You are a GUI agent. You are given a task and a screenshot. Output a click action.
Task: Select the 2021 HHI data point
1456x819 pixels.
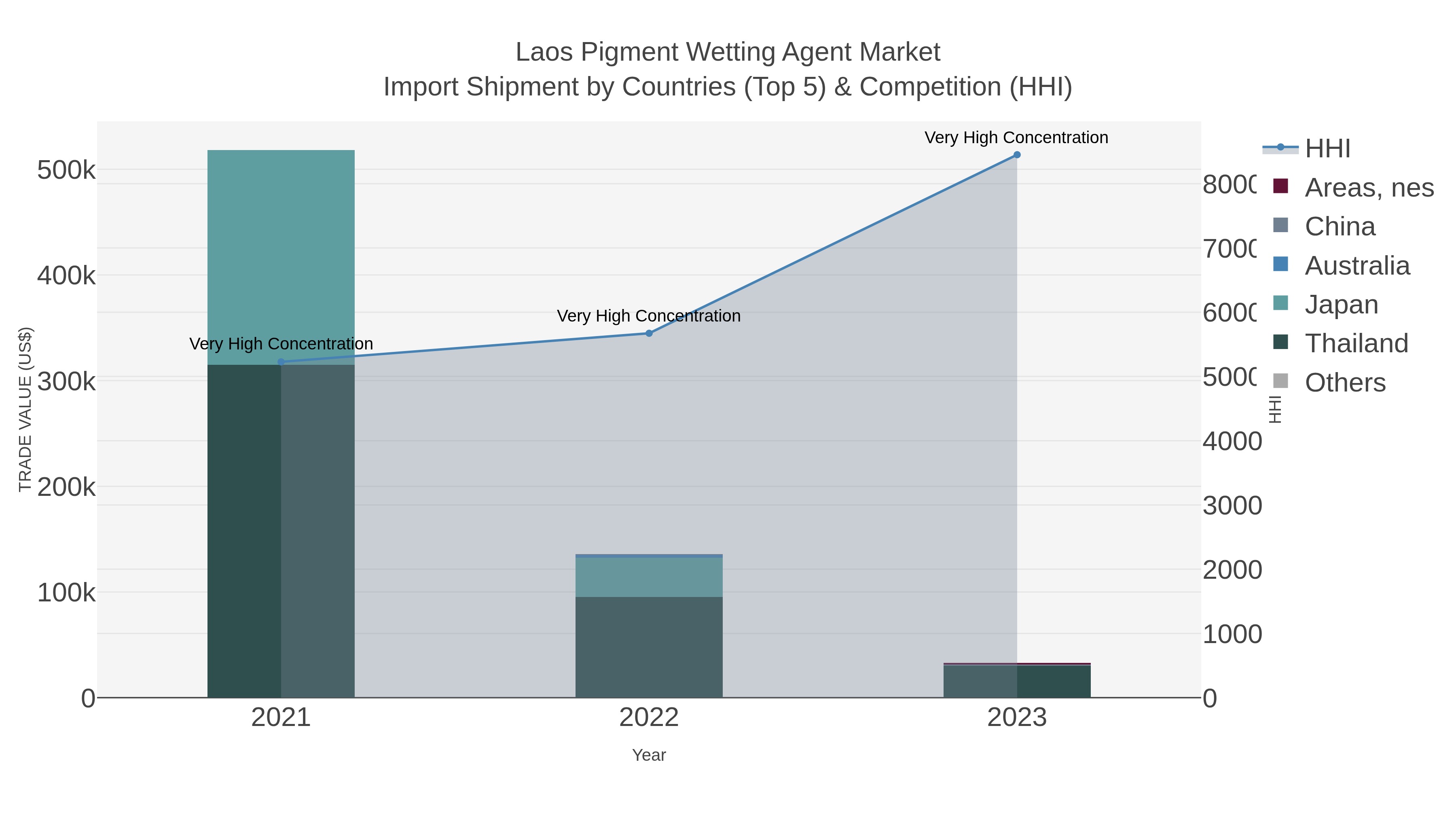pos(281,362)
